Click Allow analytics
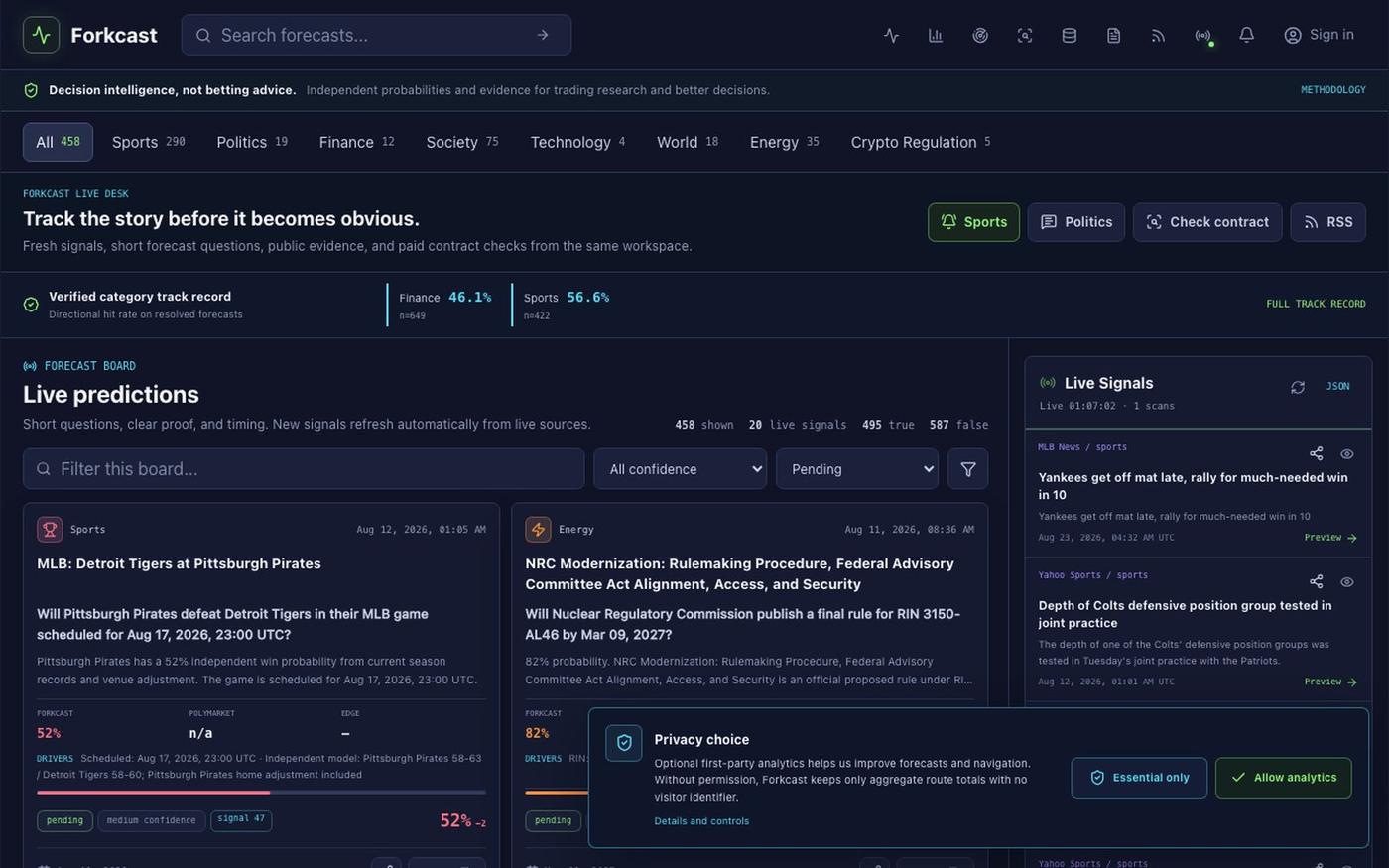The image size is (1389, 868). click(x=1284, y=778)
